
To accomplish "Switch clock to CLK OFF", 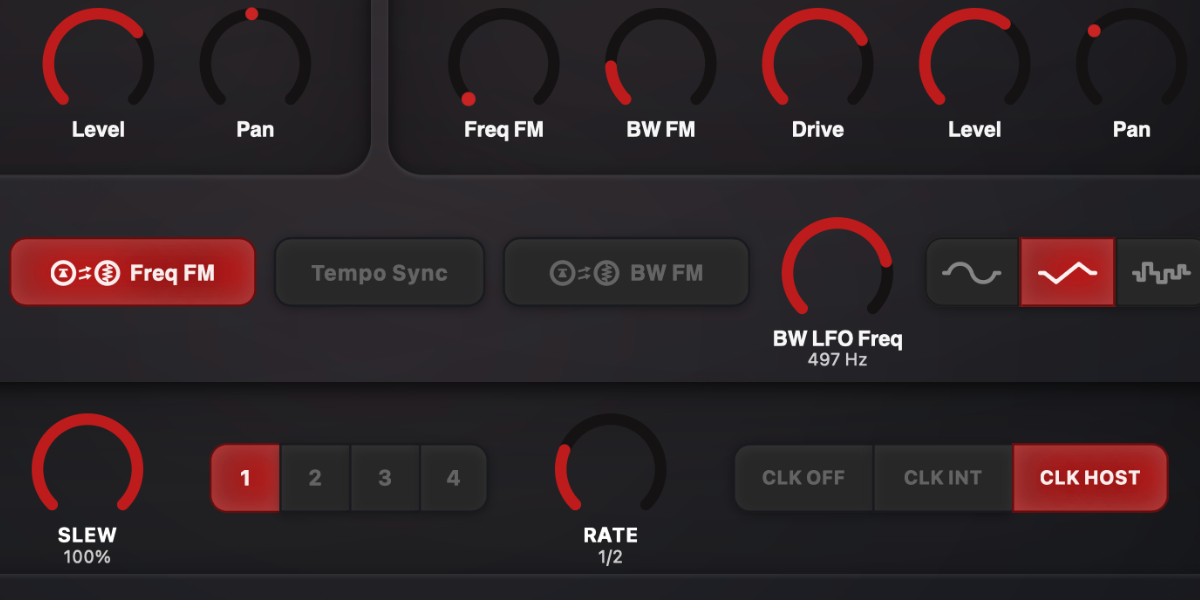I will (x=804, y=478).
